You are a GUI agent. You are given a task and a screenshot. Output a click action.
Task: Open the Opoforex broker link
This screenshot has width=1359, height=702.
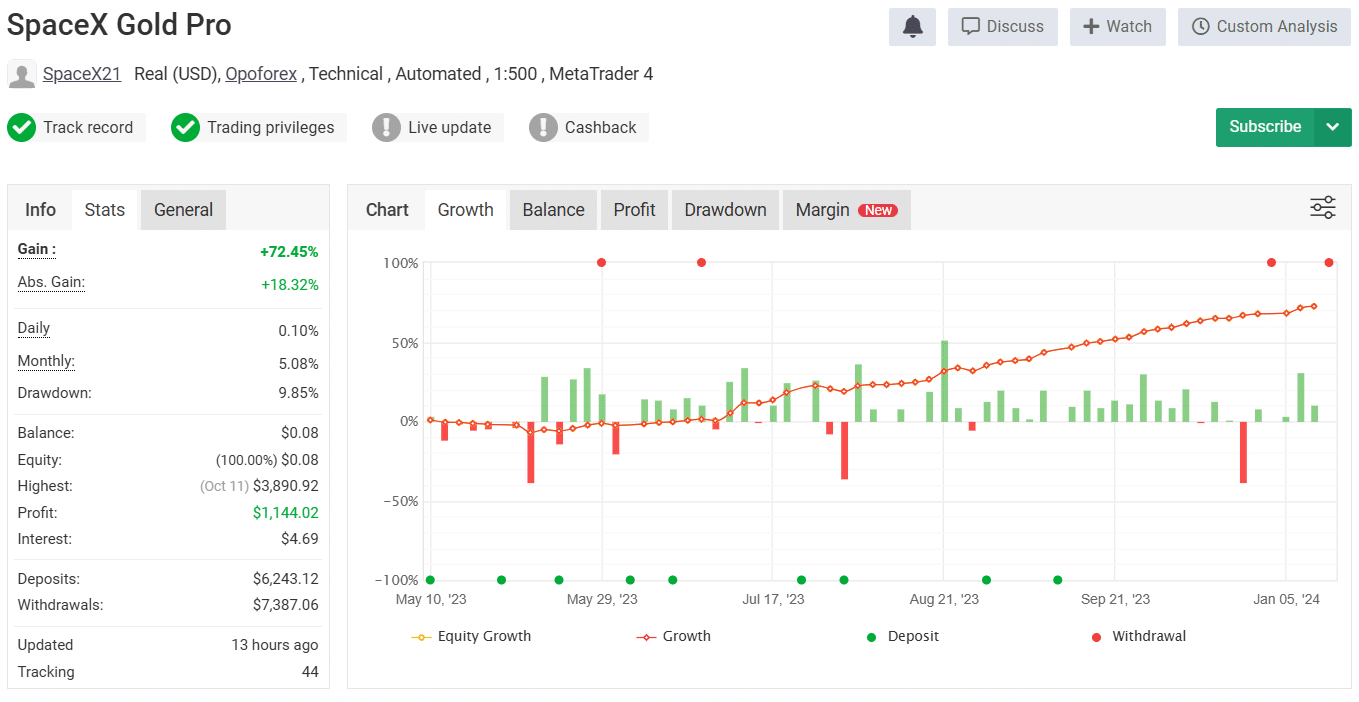pos(261,74)
